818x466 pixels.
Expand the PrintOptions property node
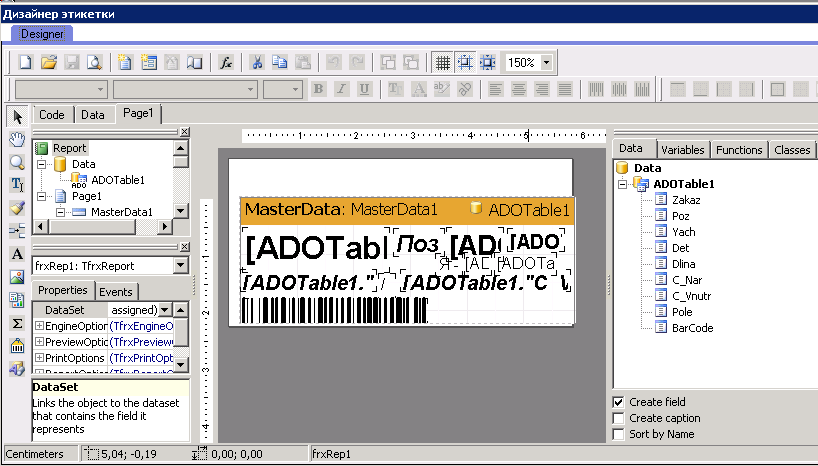pyautogui.click(x=39, y=357)
